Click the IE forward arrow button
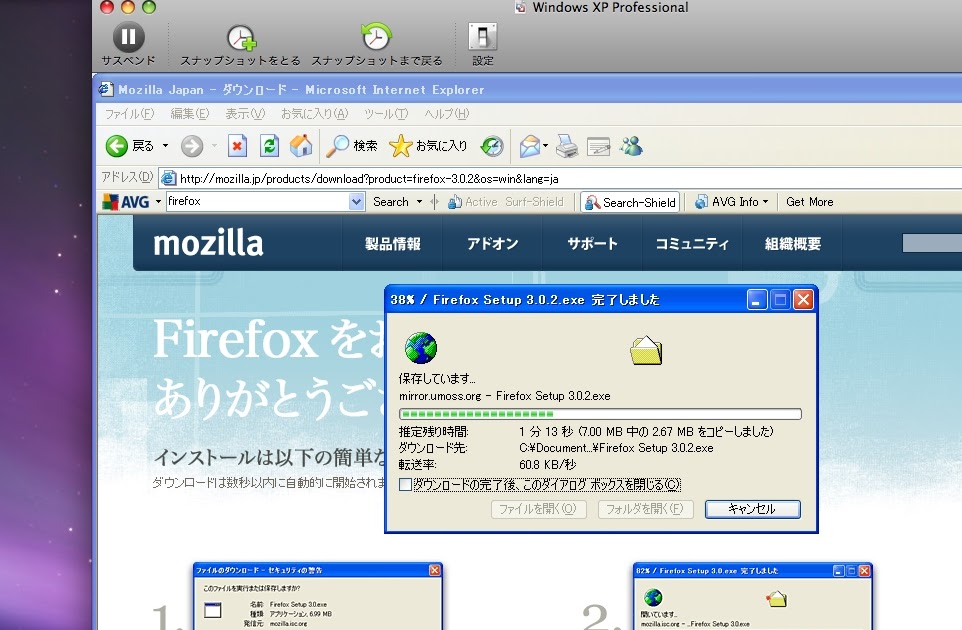The height and width of the screenshot is (630, 962). pos(192,146)
